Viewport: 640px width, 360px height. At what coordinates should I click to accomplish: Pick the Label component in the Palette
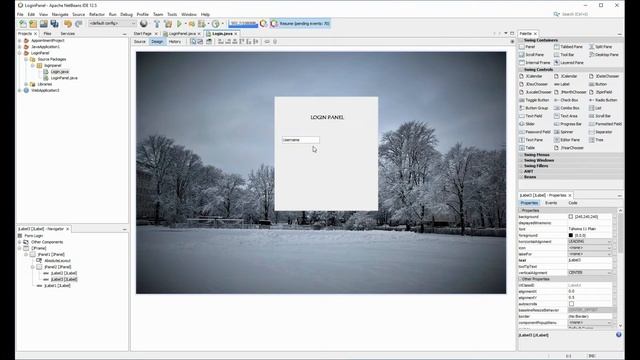(x=562, y=84)
